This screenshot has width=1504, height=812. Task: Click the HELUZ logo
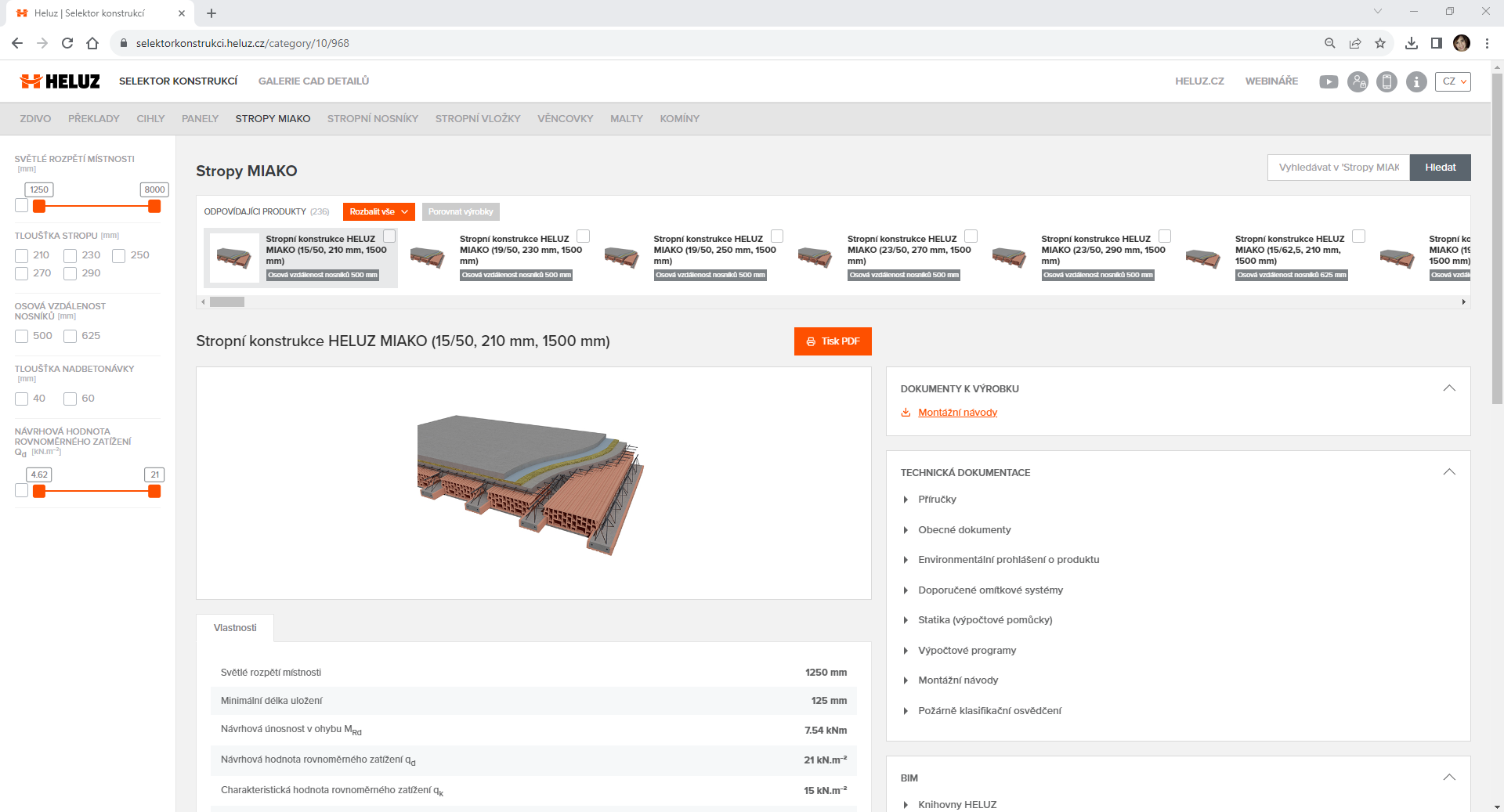click(60, 81)
